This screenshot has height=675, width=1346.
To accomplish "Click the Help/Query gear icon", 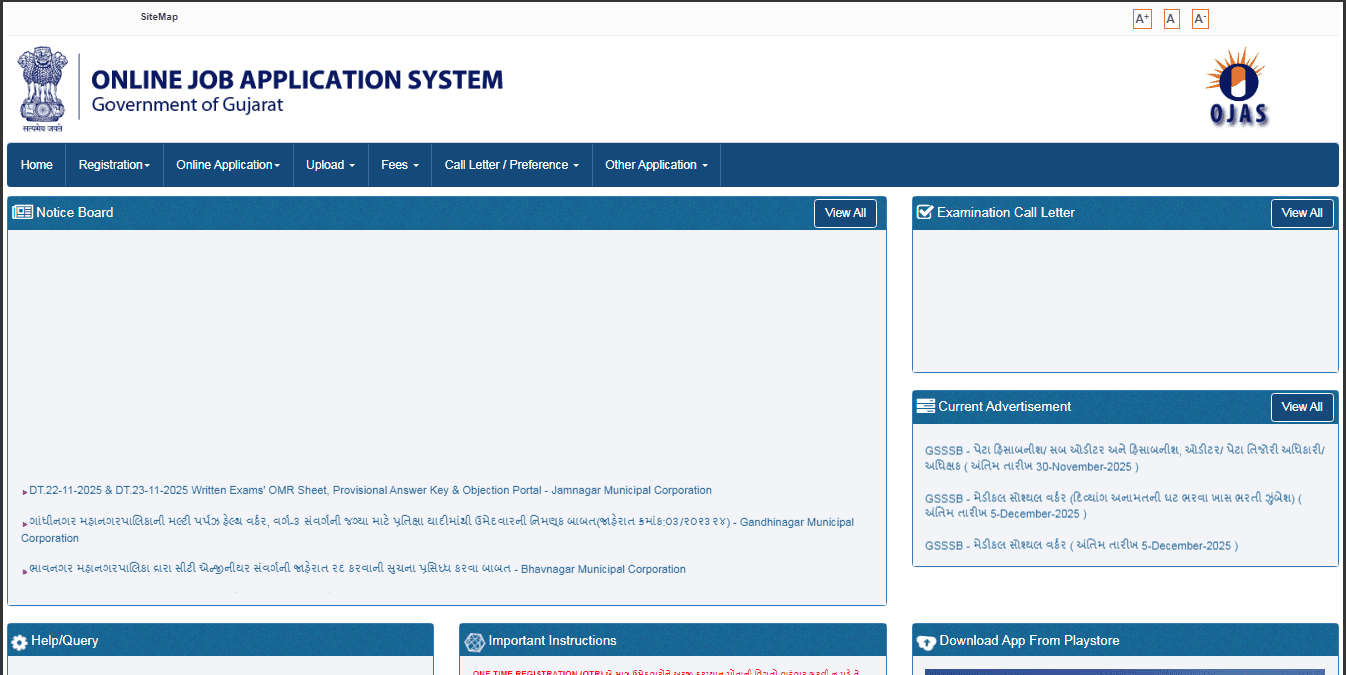I will point(21,640).
